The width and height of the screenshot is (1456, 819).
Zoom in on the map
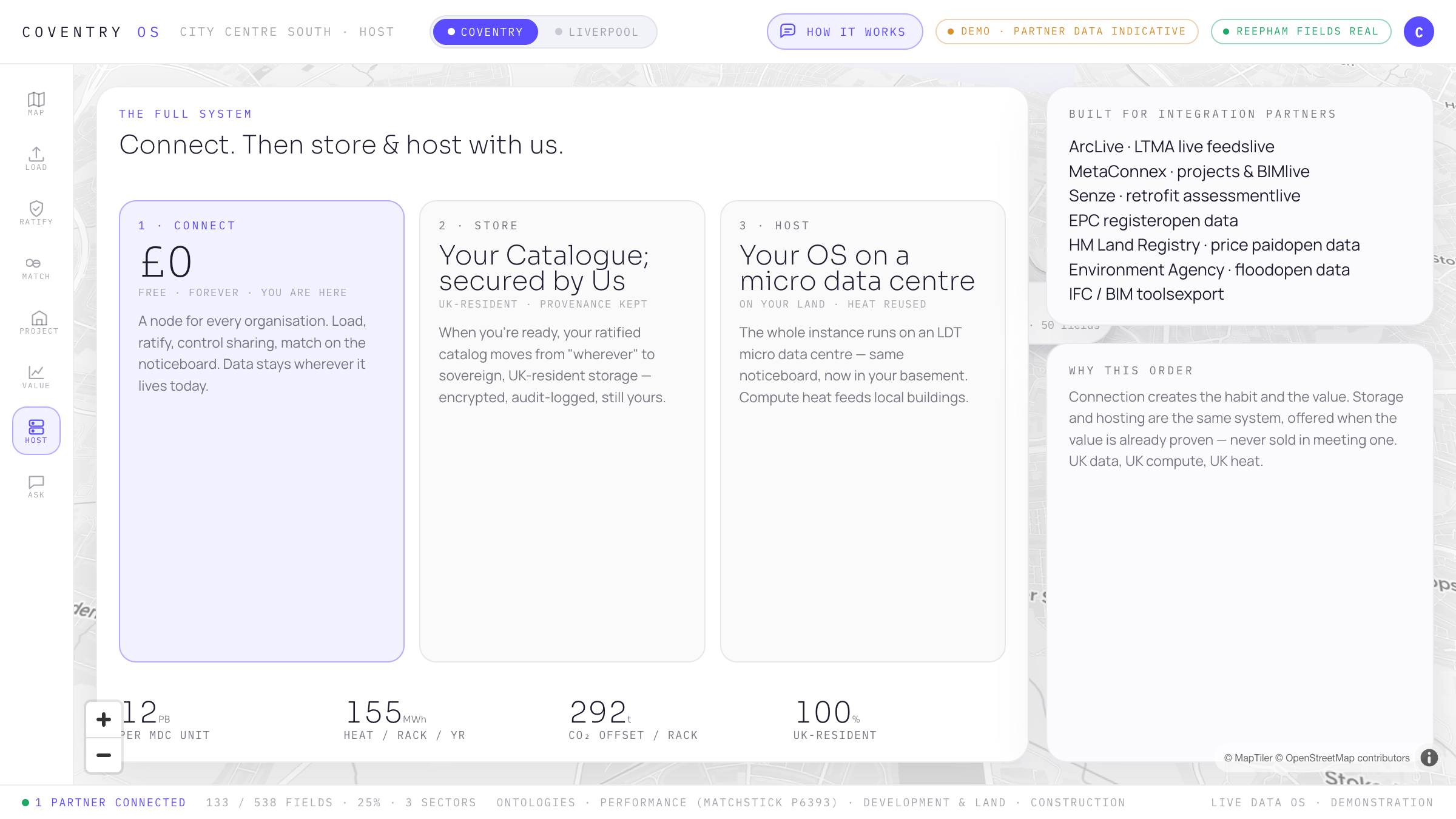click(104, 720)
